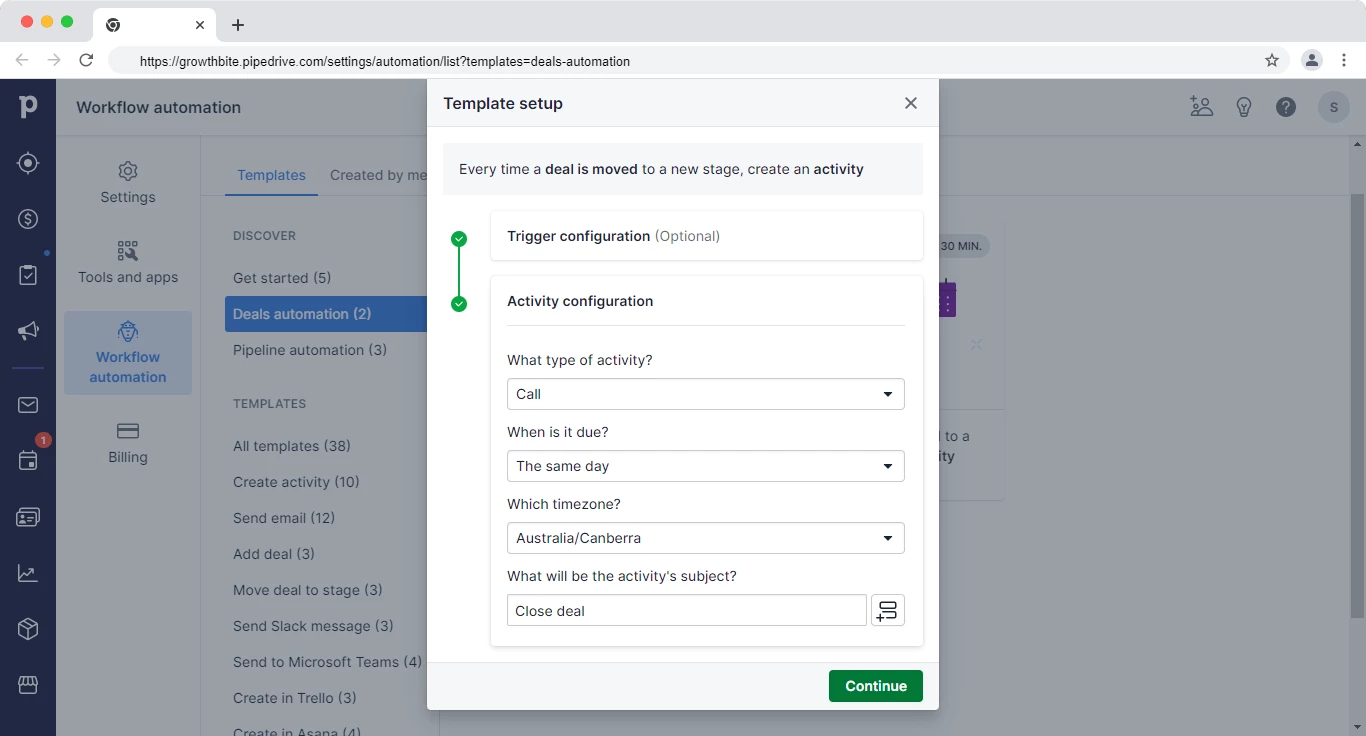
Task: Select Send to Microsoft Teams (4)
Action: point(326,662)
